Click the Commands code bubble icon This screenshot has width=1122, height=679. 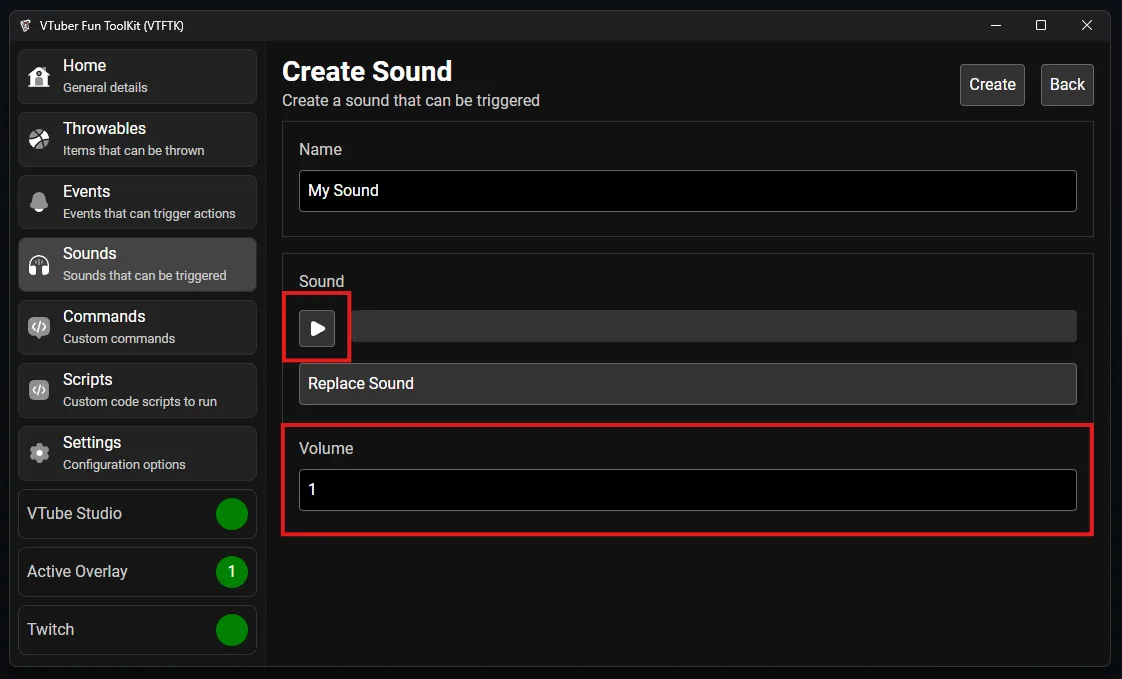(39, 327)
